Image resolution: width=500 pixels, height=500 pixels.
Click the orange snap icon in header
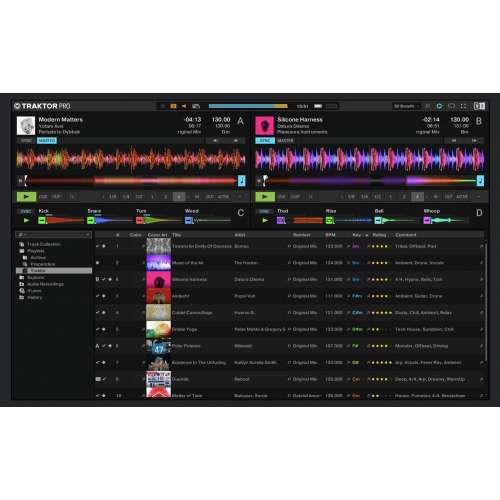(x=173, y=106)
